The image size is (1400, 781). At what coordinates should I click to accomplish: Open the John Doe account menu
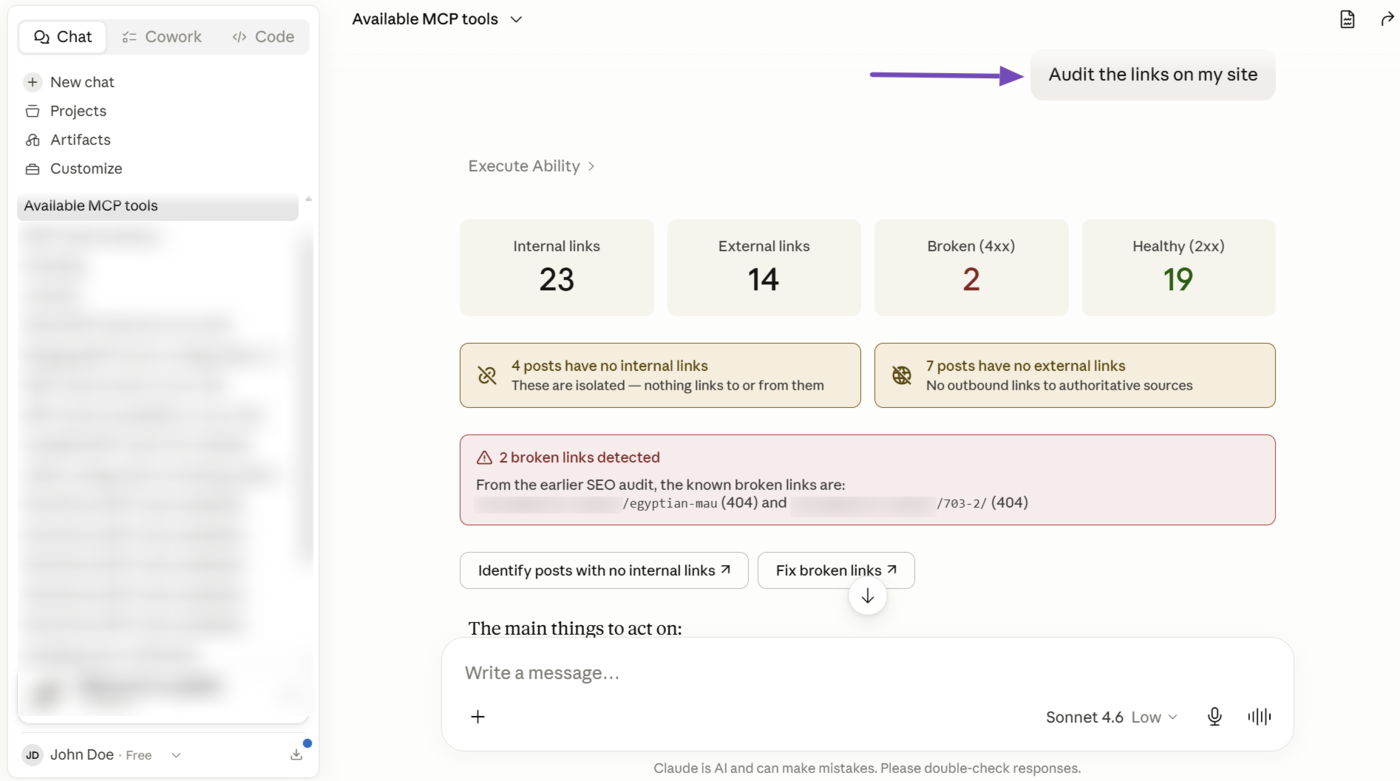[x=102, y=756]
